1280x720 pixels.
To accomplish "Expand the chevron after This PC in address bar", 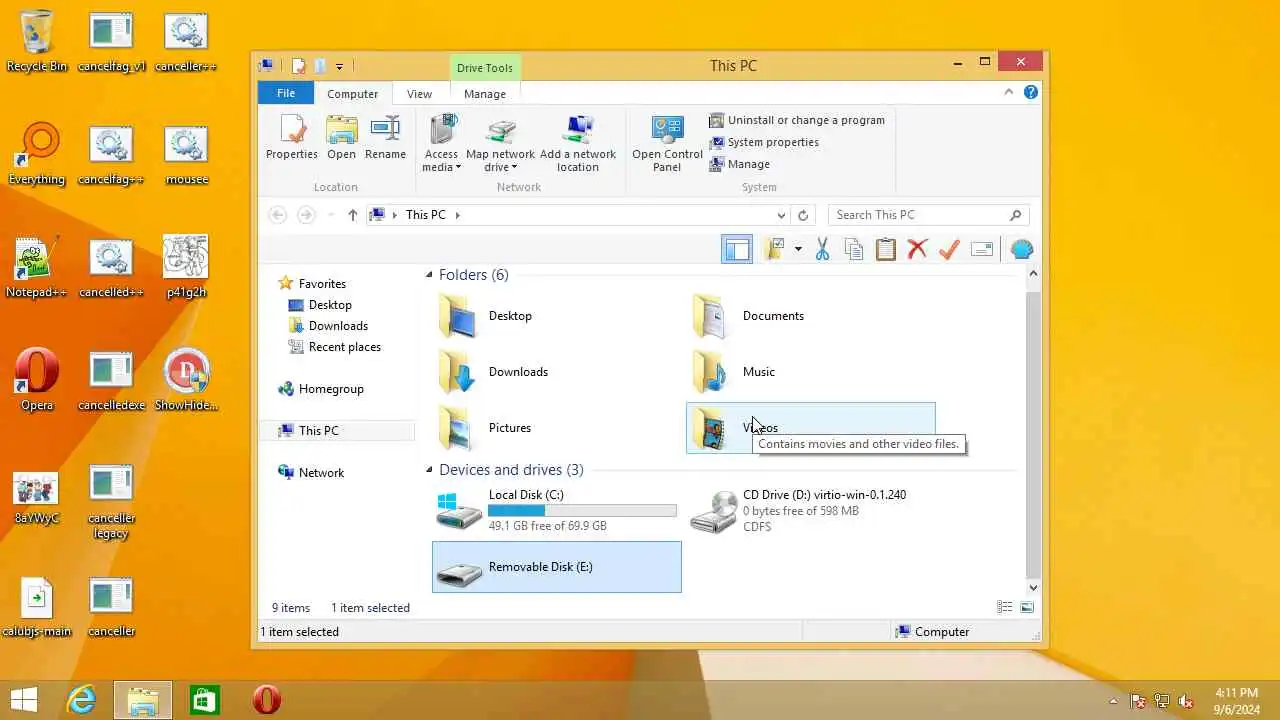I will point(457,215).
